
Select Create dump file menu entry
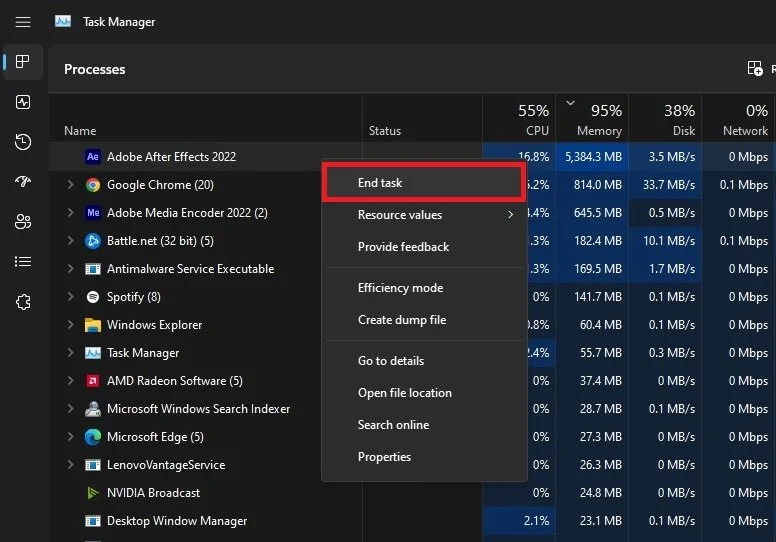(424, 320)
